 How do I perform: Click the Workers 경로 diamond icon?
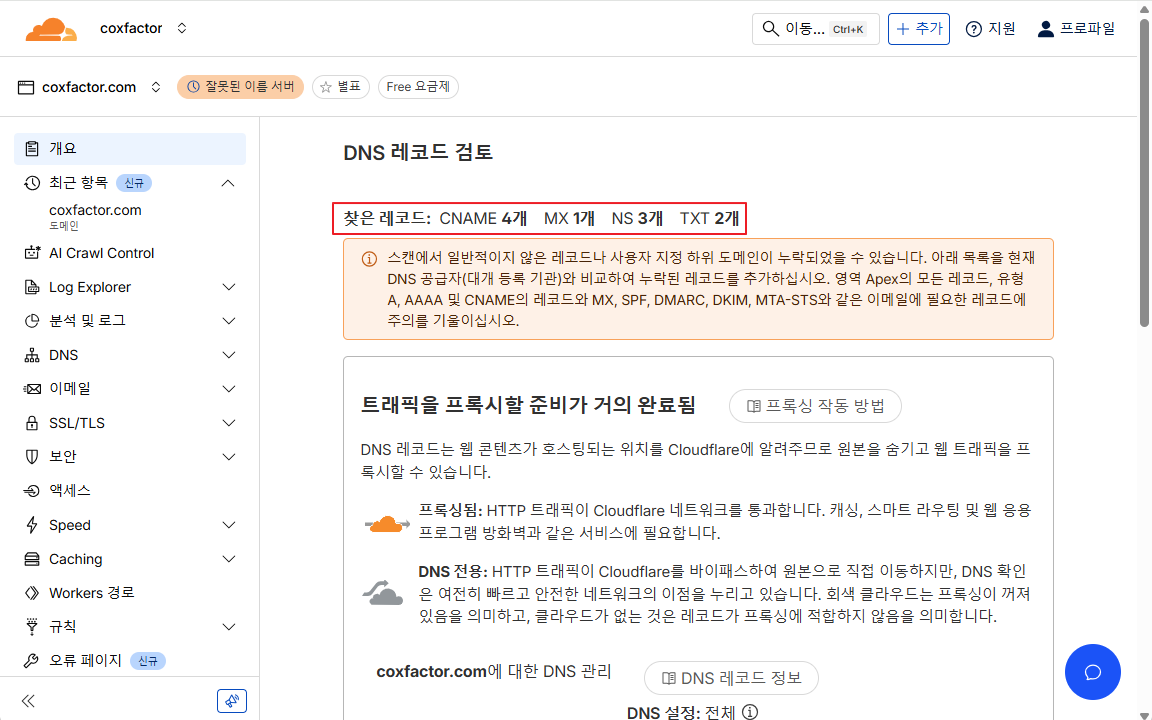[32, 593]
